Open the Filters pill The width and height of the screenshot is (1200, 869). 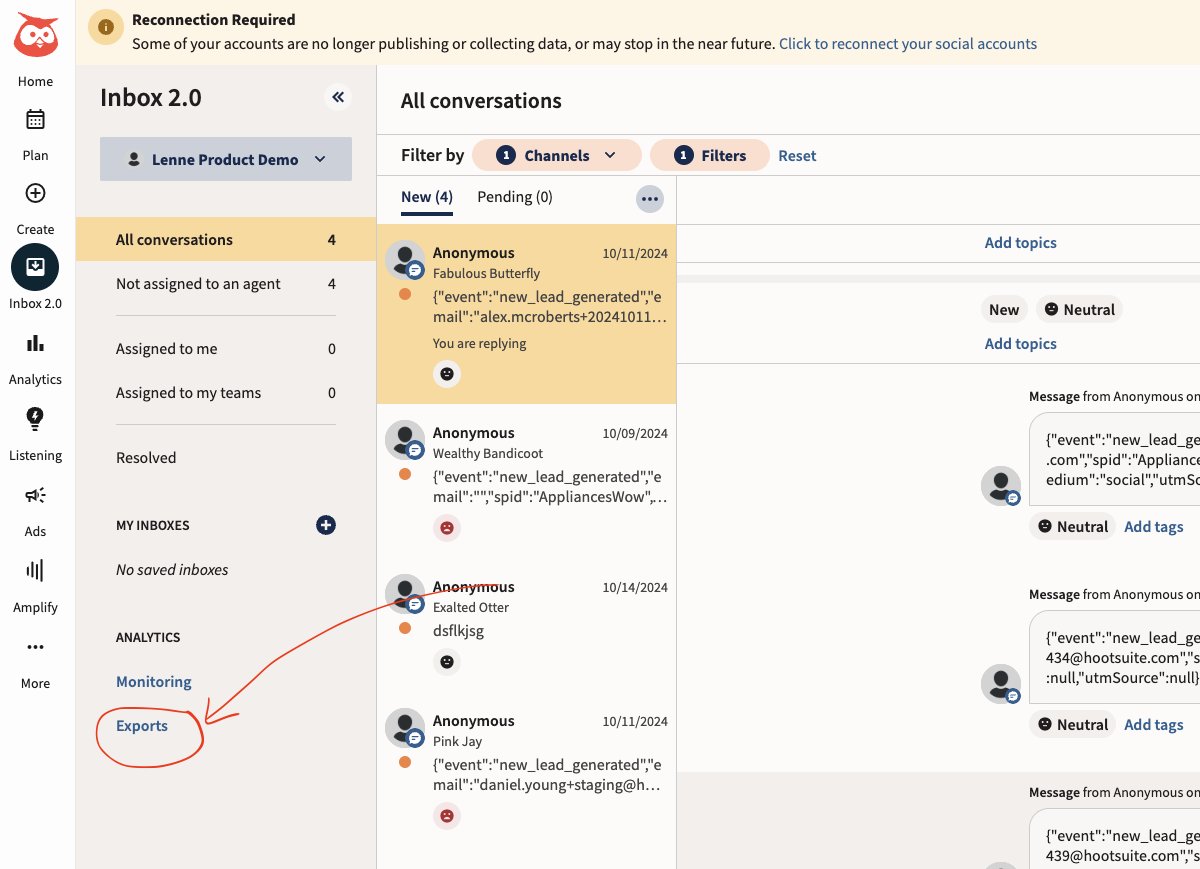pyautogui.click(x=710, y=155)
